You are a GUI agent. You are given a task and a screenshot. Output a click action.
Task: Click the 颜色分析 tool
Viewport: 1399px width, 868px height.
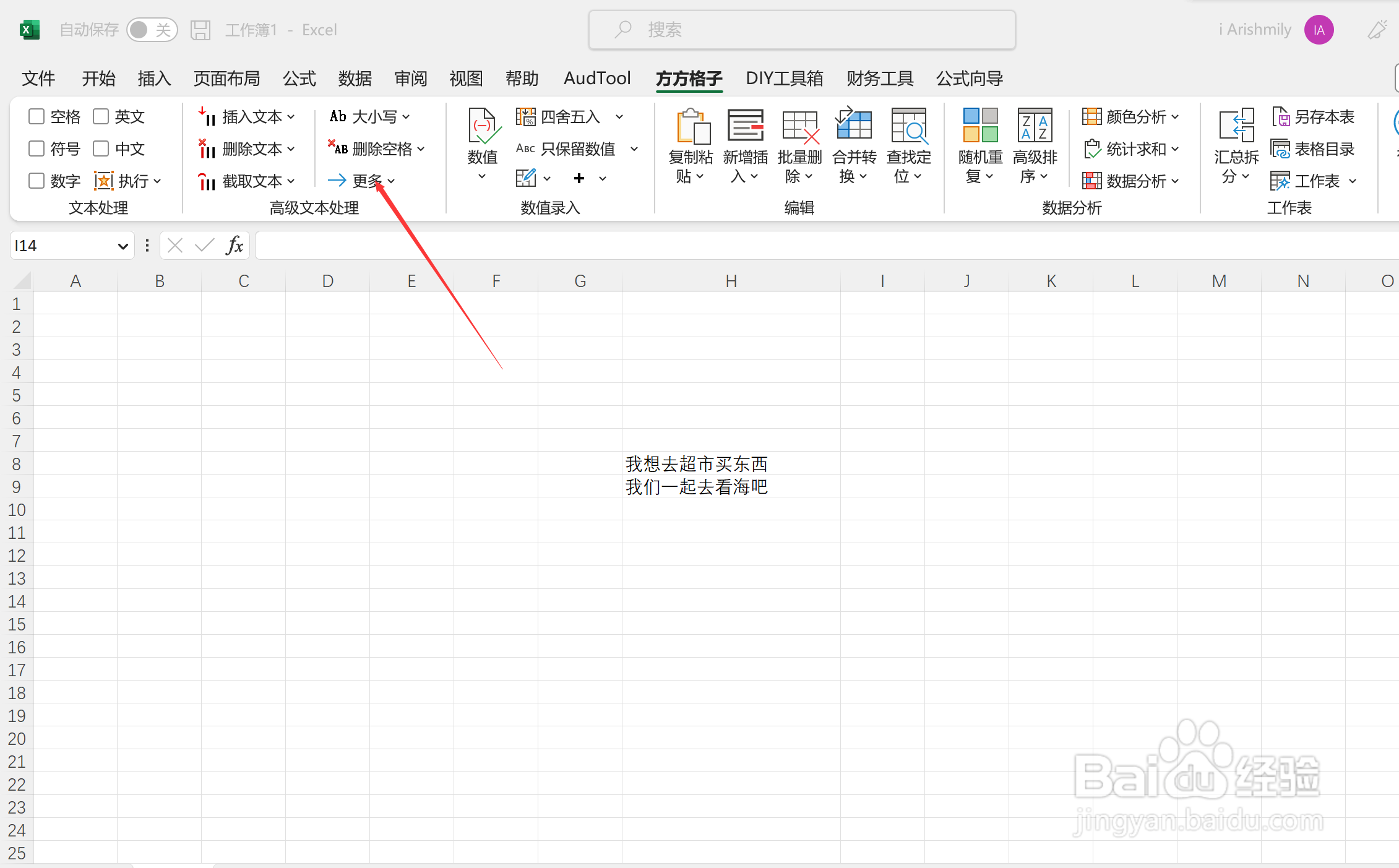click(1130, 116)
